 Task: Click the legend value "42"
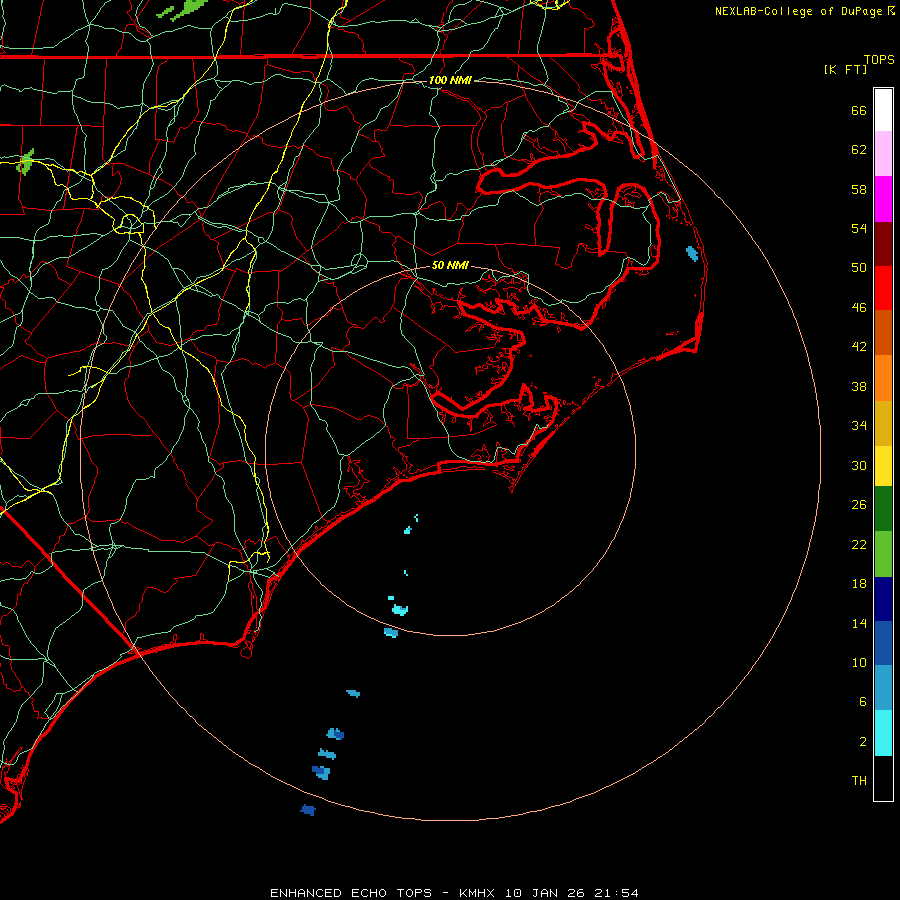859,346
